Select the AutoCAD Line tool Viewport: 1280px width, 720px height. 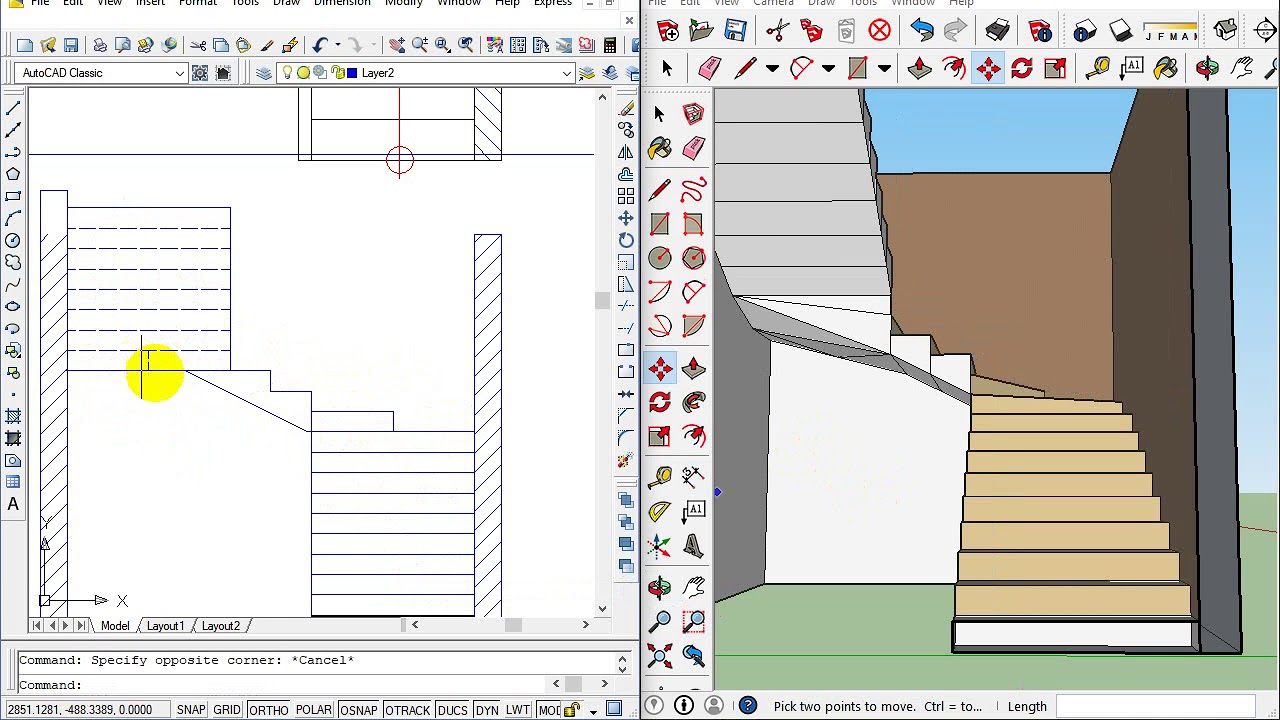[13, 108]
